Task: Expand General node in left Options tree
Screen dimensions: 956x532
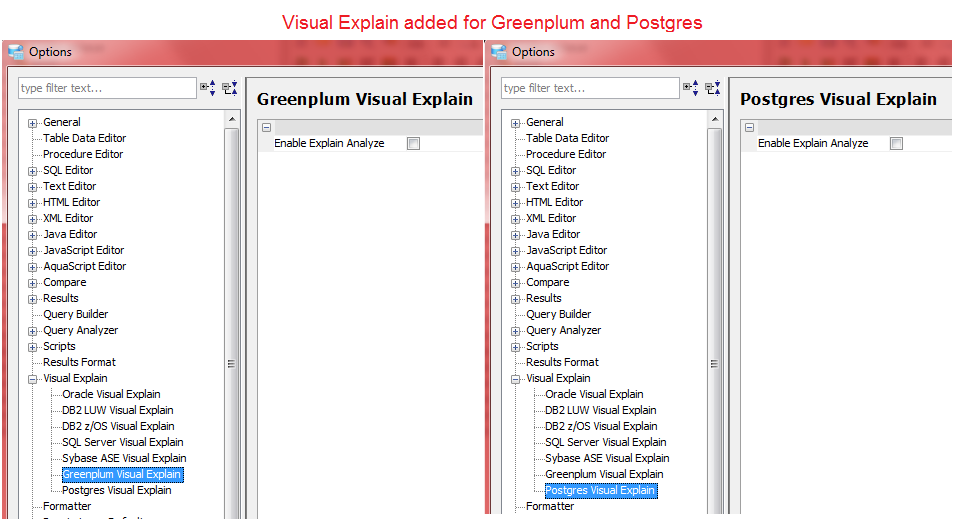Action: (x=32, y=123)
